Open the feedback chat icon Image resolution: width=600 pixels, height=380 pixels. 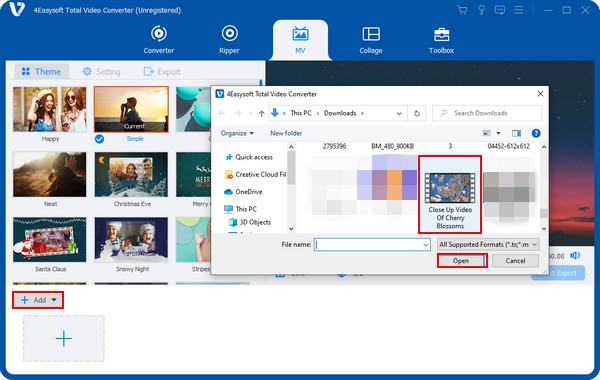click(x=500, y=10)
